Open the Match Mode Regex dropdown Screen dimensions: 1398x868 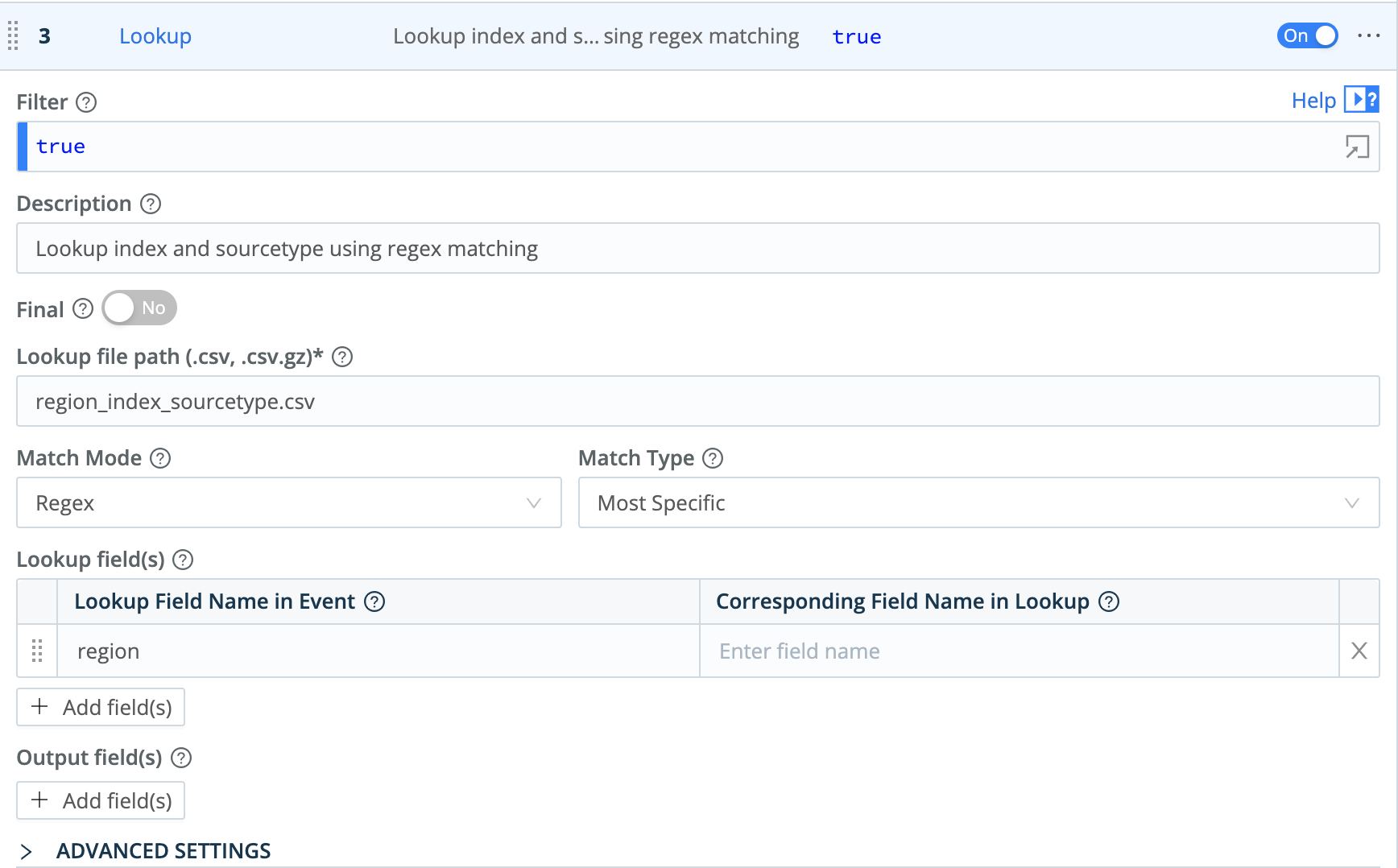288,503
